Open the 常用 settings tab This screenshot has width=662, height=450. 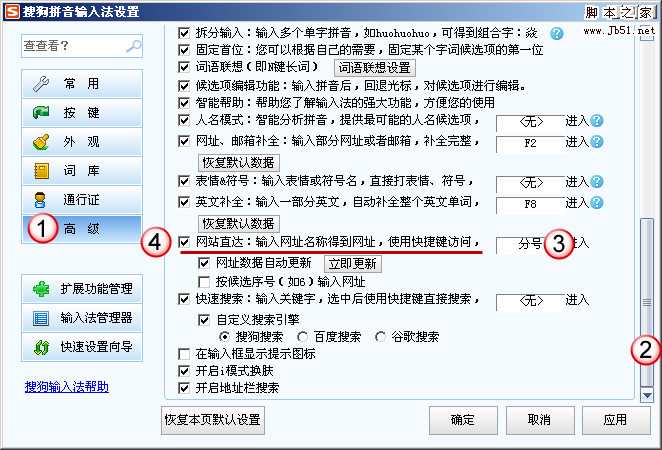(82, 84)
